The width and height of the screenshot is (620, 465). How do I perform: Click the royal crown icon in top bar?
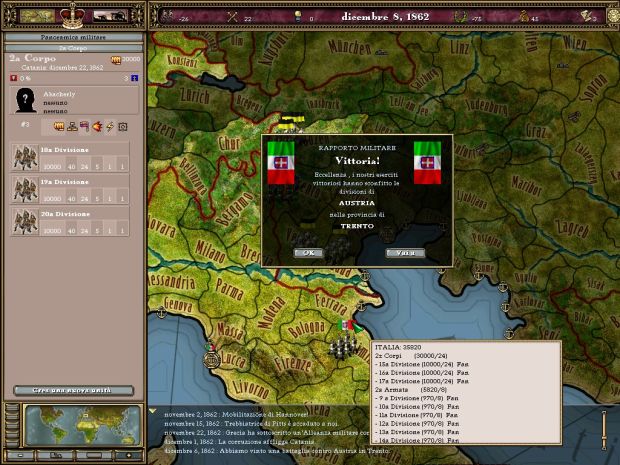coord(72,16)
